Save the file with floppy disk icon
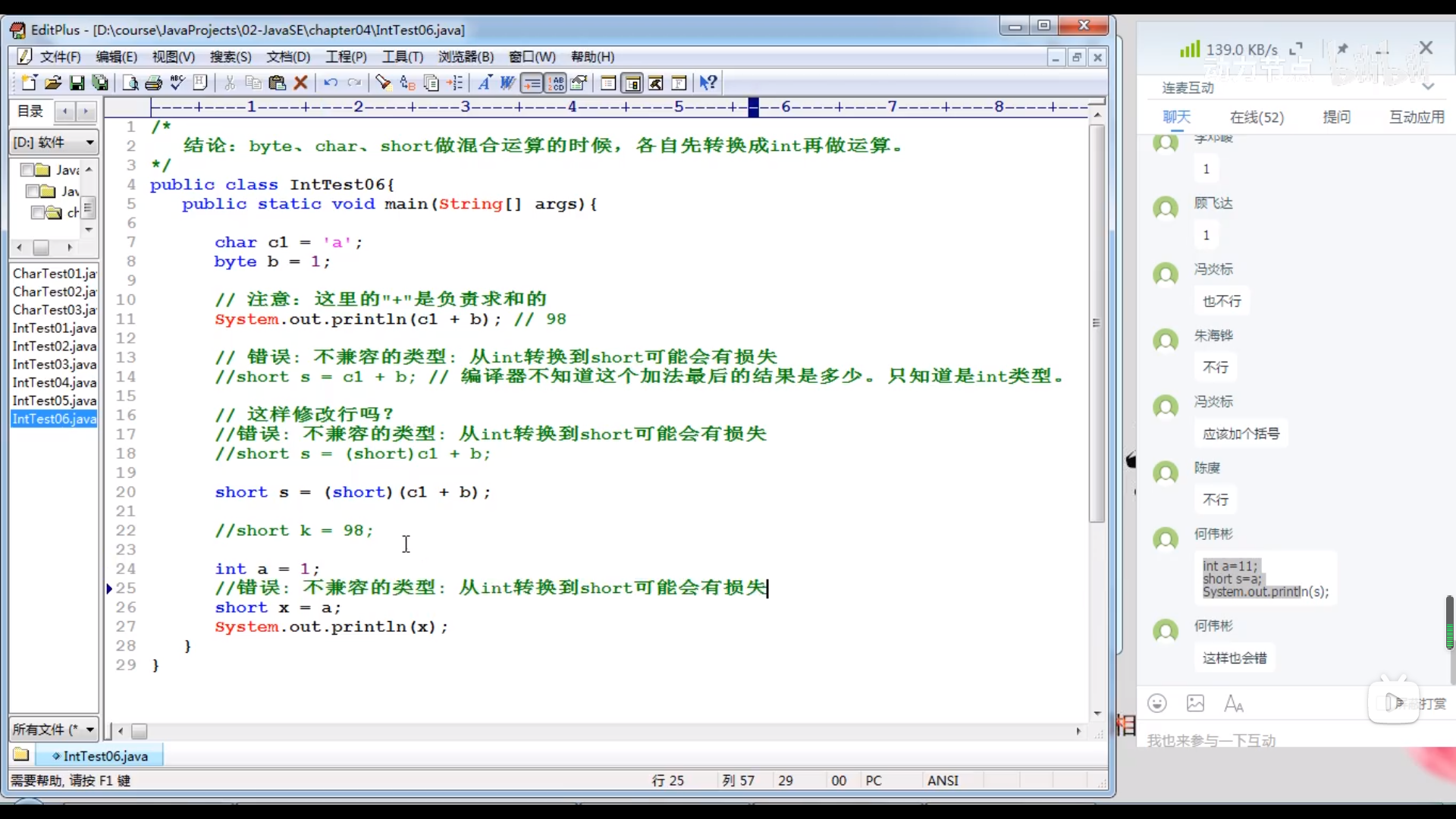 coord(77,83)
